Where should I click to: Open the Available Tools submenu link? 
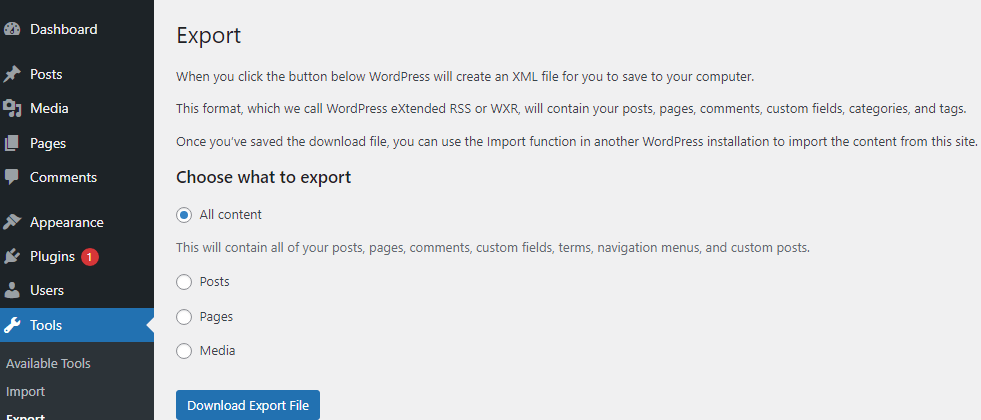[x=48, y=364]
